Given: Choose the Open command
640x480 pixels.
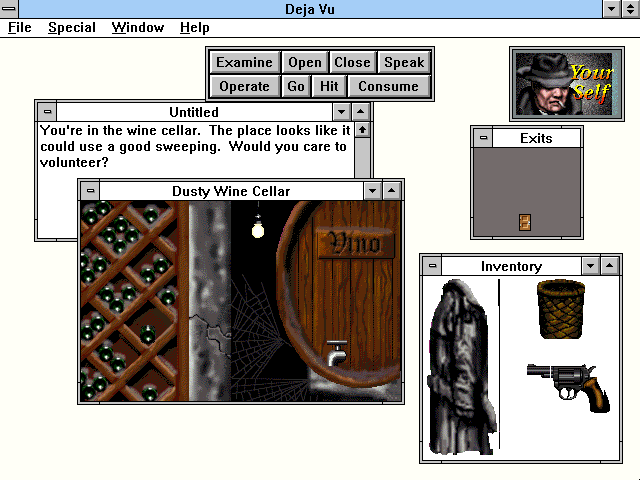Looking at the screenshot, I should 304,62.
